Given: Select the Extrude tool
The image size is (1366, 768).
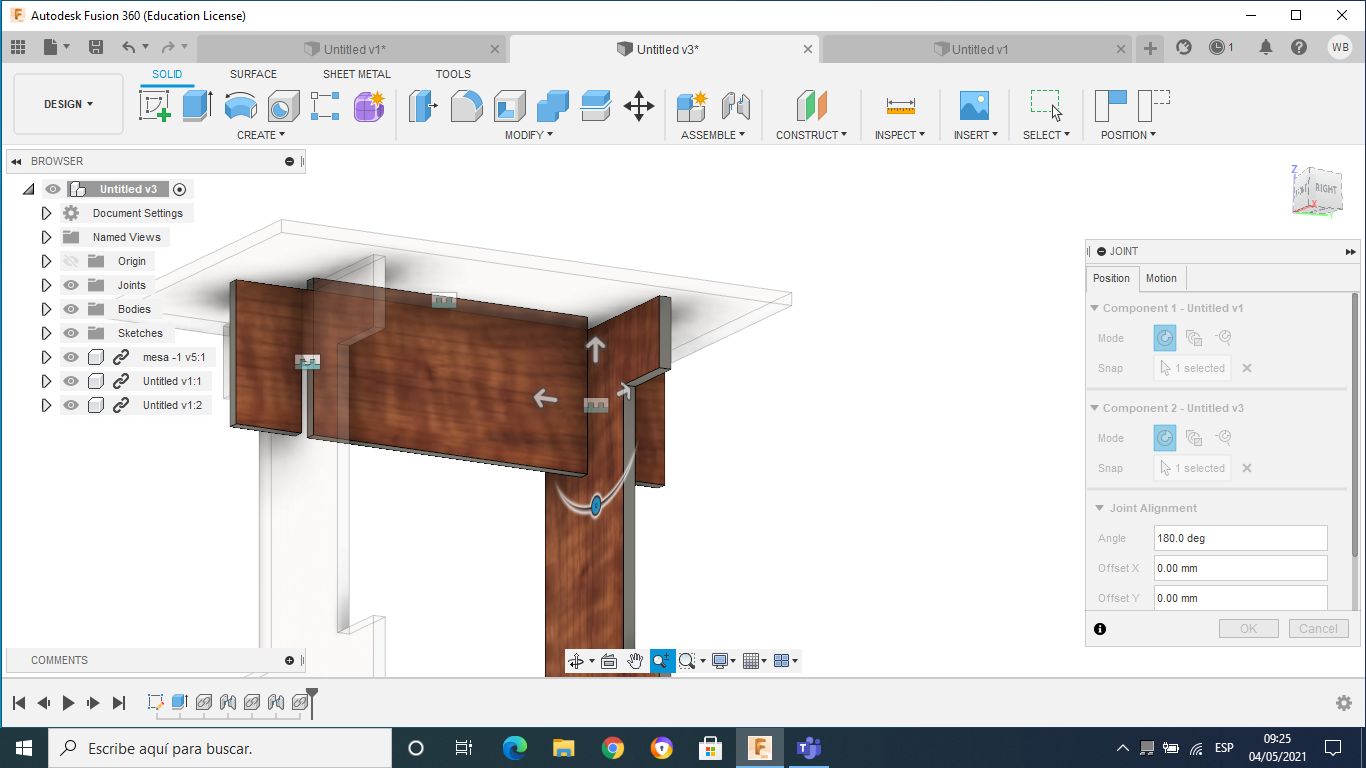Looking at the screenshot, I should click(197, 105).
